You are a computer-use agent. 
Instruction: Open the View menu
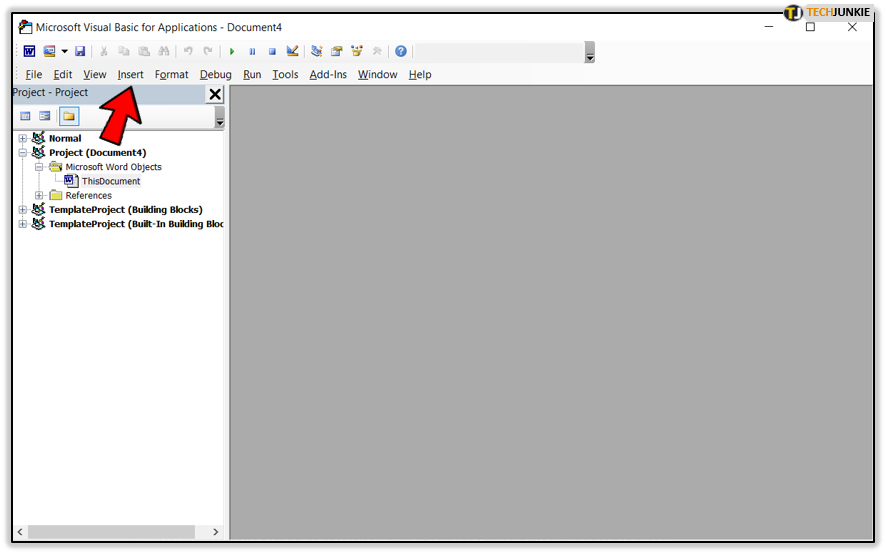coord(95,75)
